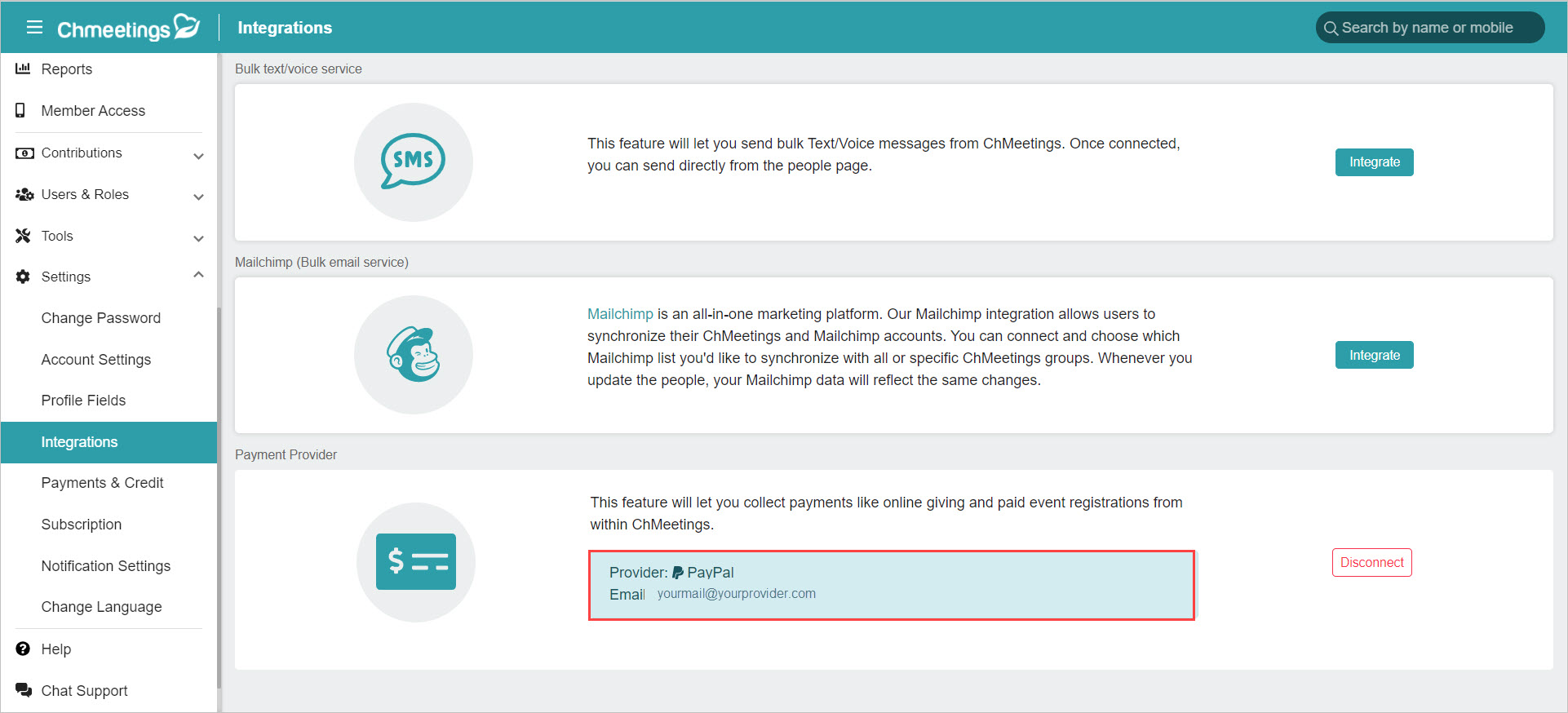Viewport: 1568px width, 713px height.
Task: Disconnect the PayPal payment provider
Action: coord(1371,563)
